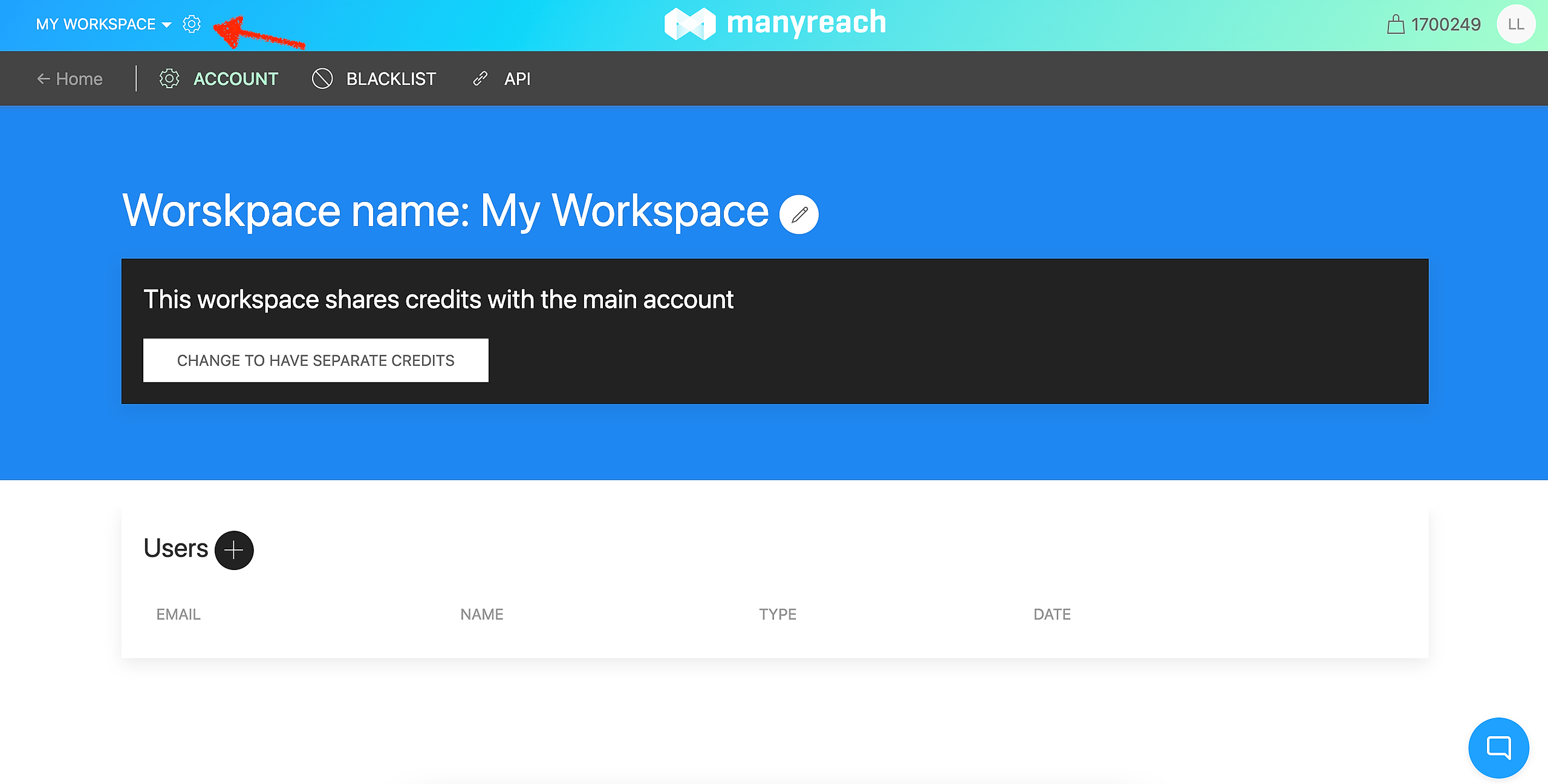This screenshot has height=784, width=1548.
Task: Click the Users section title
Action: click(x=176, y=548)
